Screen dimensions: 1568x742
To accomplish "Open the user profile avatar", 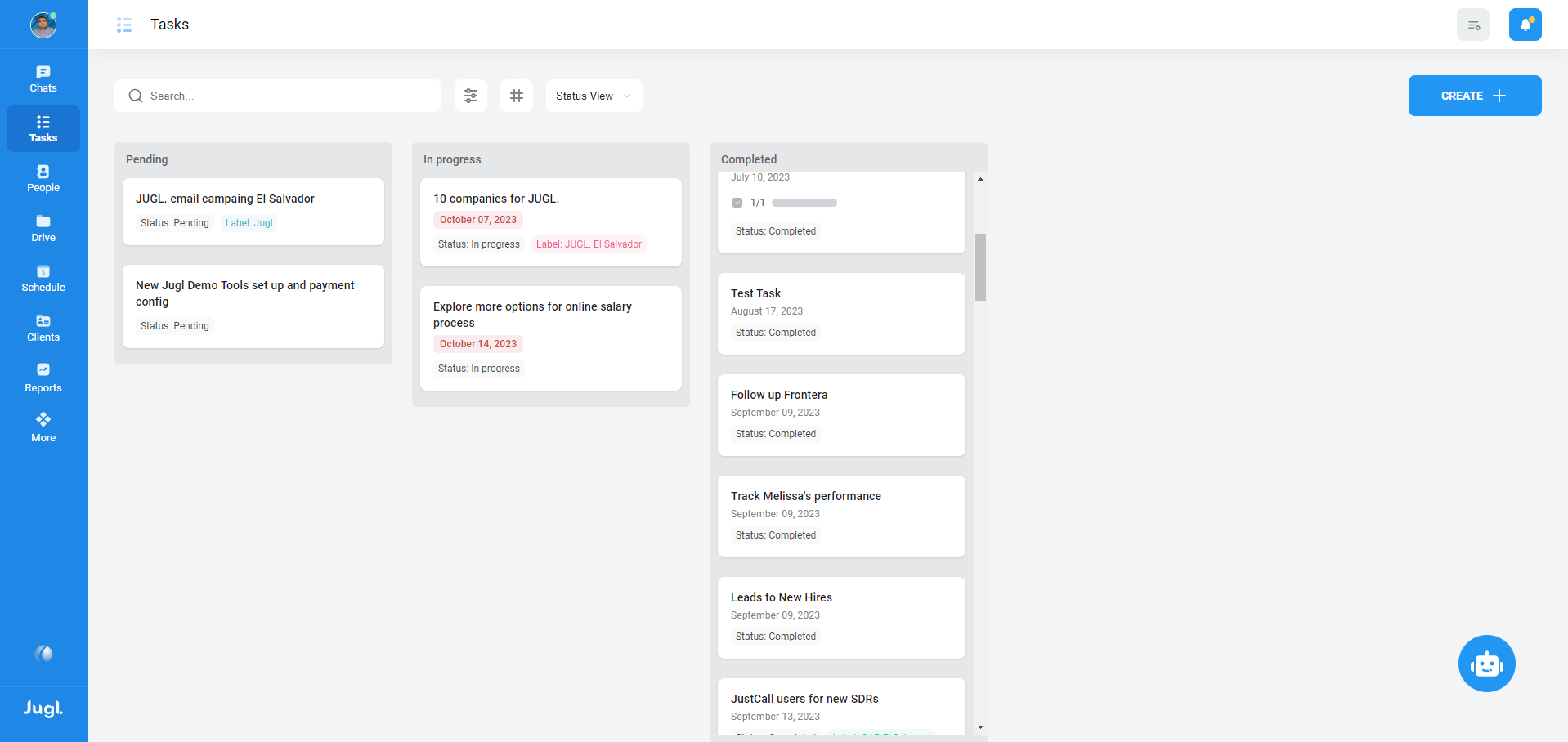I will (x=43, y=25).
